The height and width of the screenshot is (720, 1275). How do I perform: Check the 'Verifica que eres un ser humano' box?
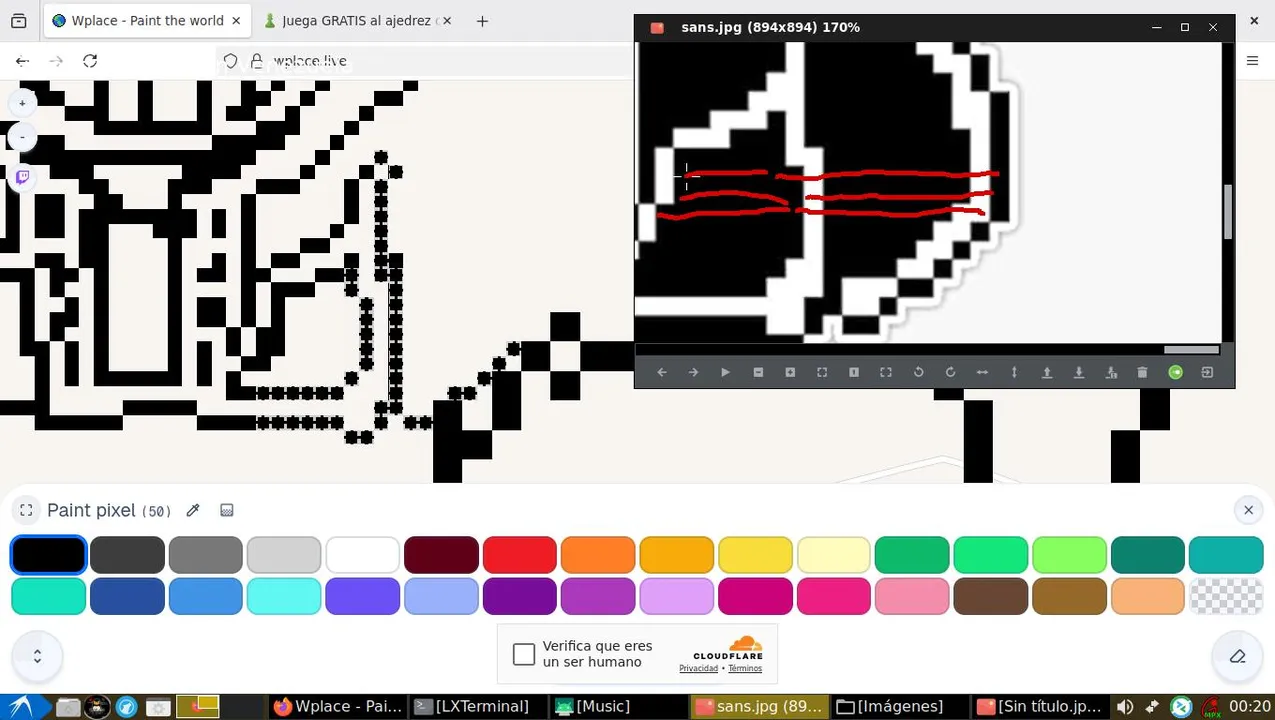coord(524,654)
